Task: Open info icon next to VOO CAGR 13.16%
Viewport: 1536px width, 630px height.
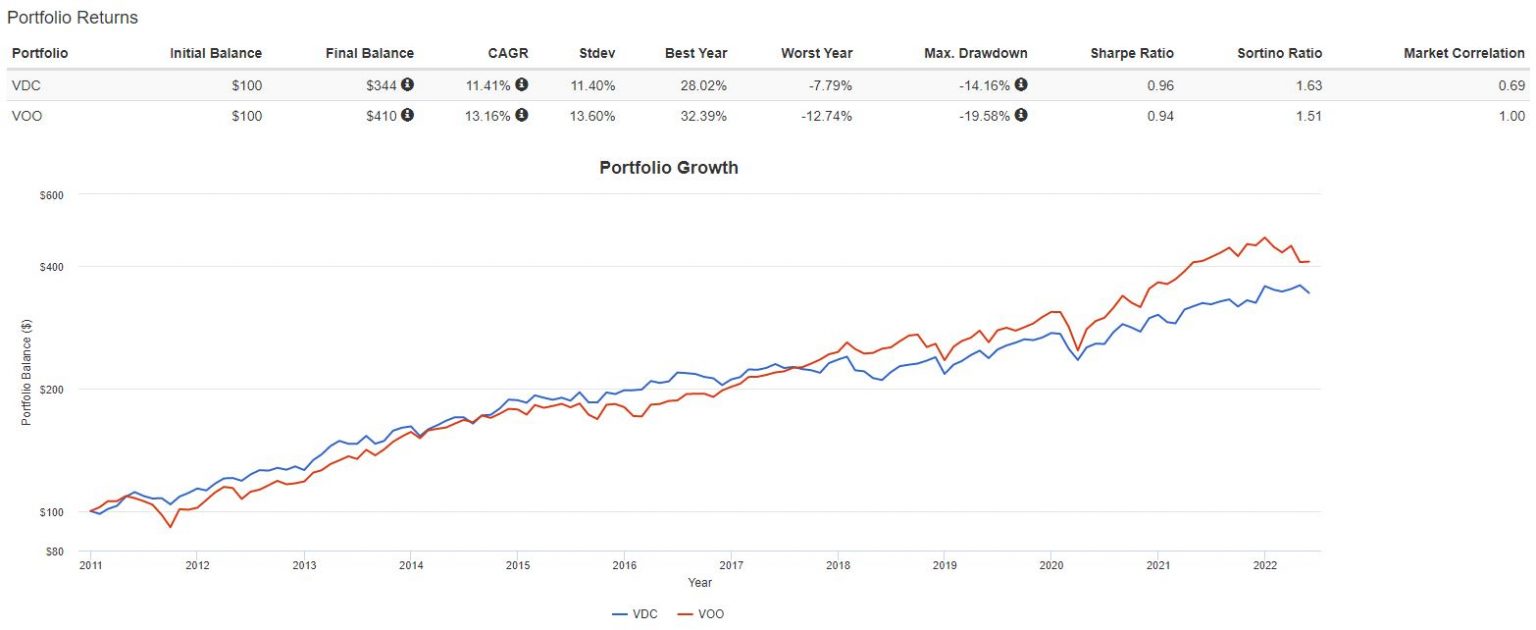Action: (x=522, y=115)
